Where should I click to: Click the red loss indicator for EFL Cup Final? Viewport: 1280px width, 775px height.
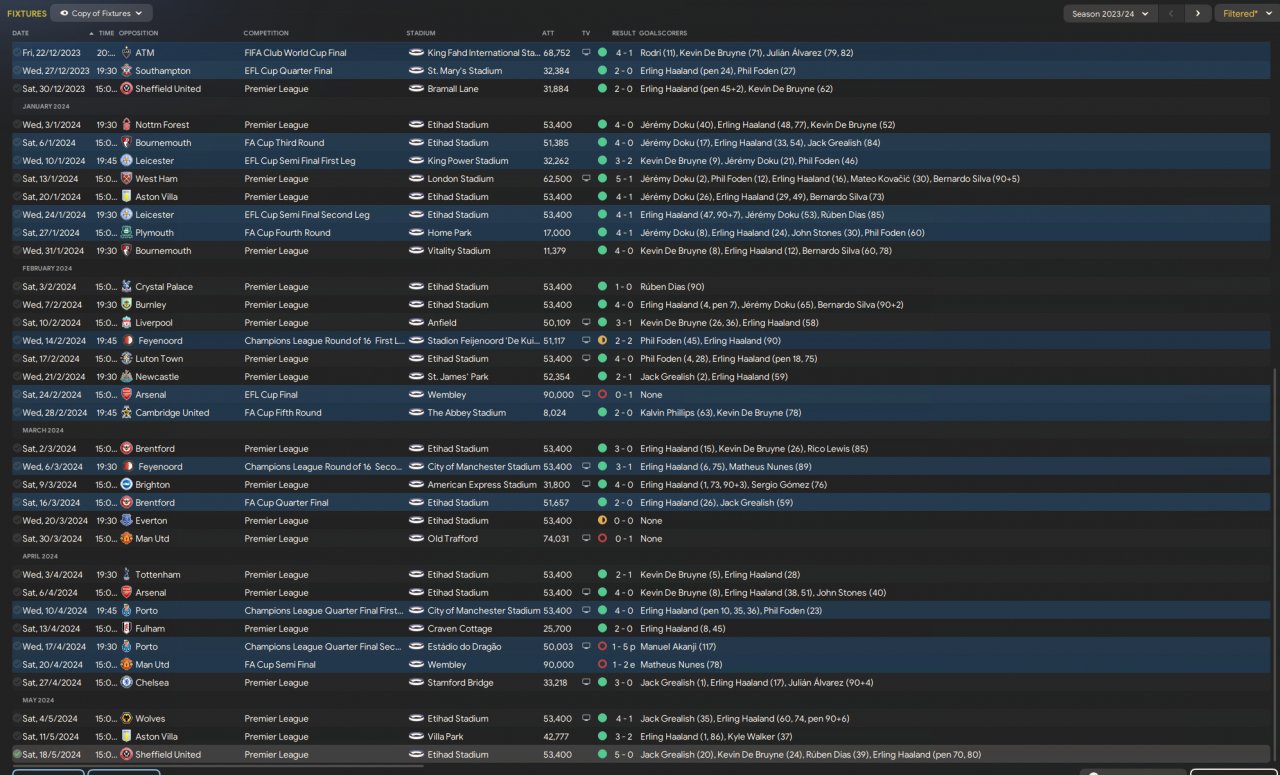tap(602, 395)
